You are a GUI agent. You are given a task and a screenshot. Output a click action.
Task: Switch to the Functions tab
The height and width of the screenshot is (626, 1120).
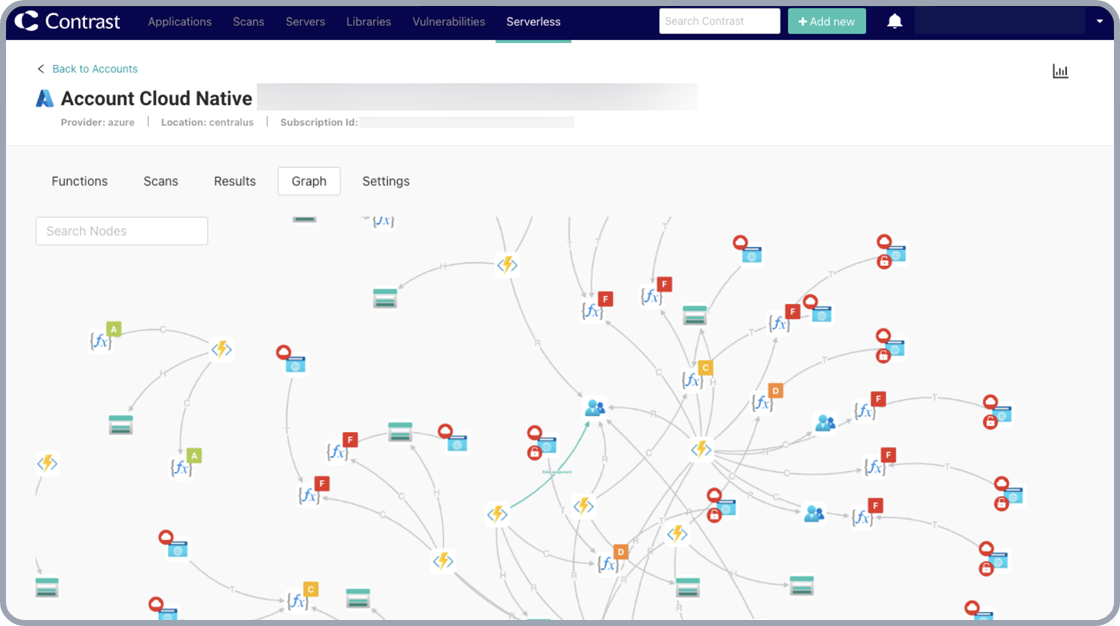tap(80, 181)
